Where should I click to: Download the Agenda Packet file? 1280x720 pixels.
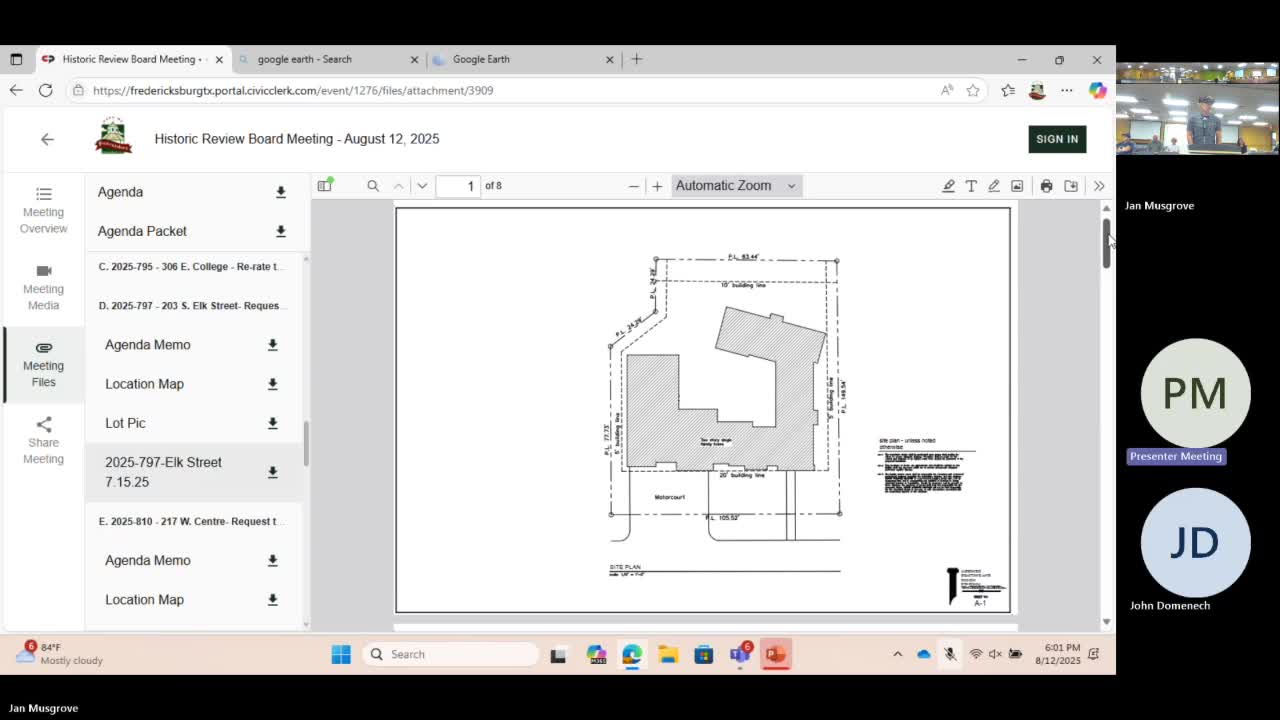(281, 231)
